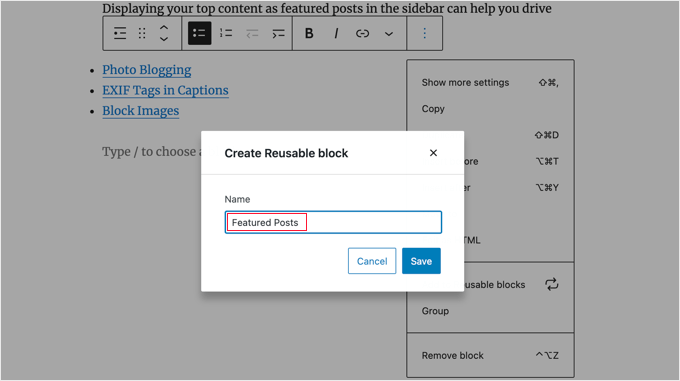Click Cancel in the Create Reusable block dialog

(x=372, y=261)
